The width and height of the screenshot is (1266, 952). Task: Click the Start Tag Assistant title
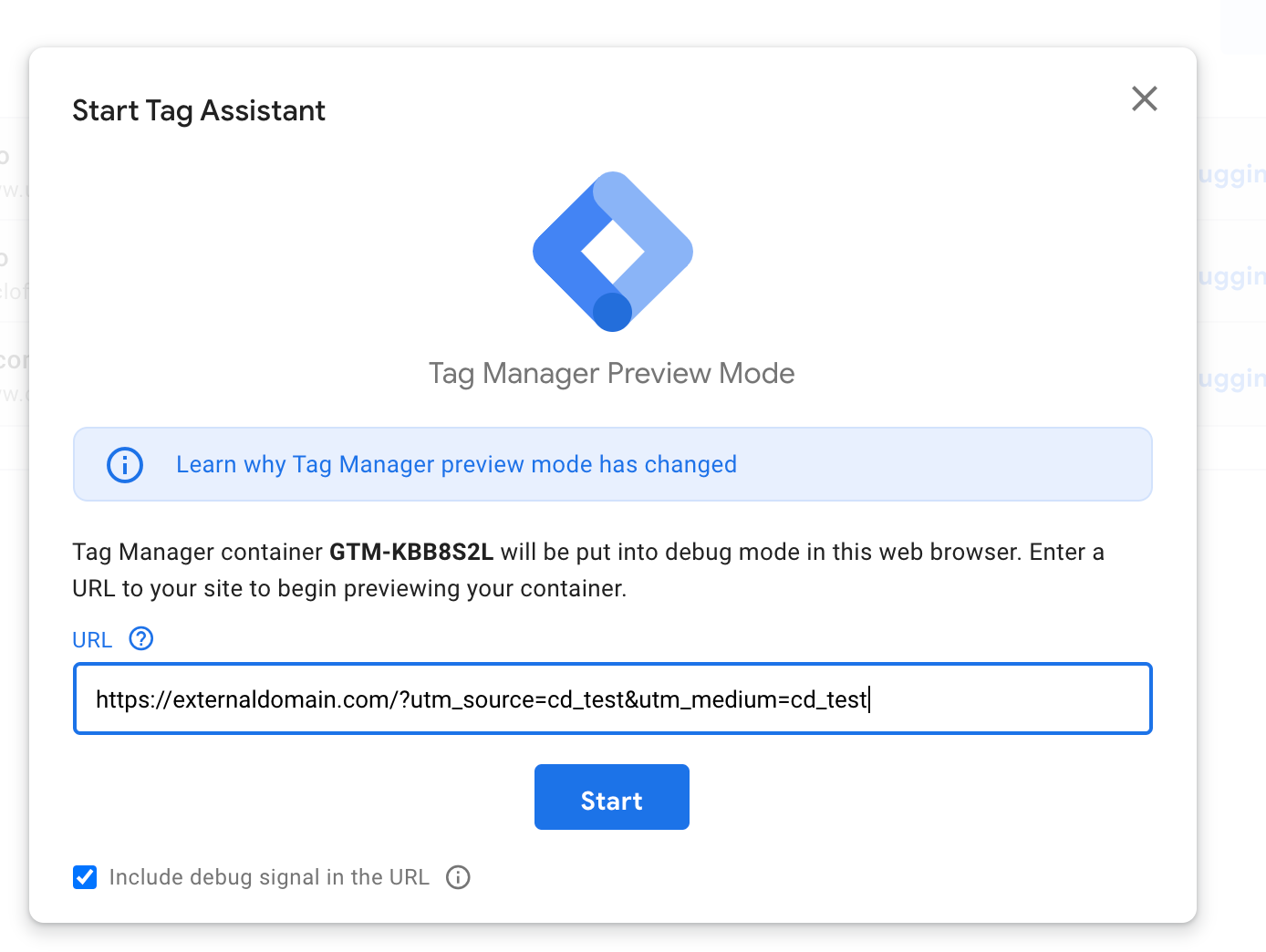coord(199,110)
